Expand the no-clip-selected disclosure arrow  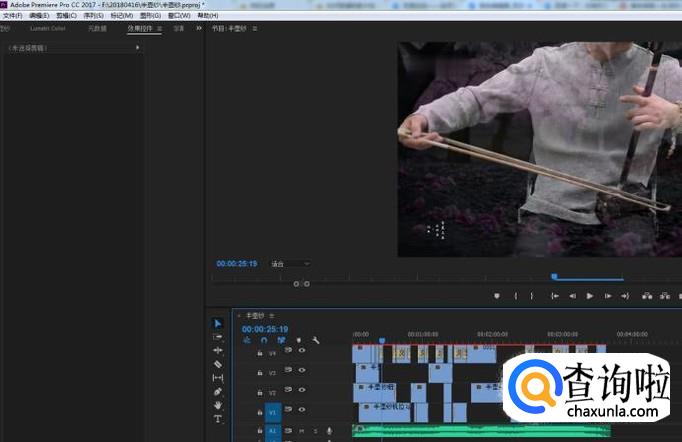137,47
